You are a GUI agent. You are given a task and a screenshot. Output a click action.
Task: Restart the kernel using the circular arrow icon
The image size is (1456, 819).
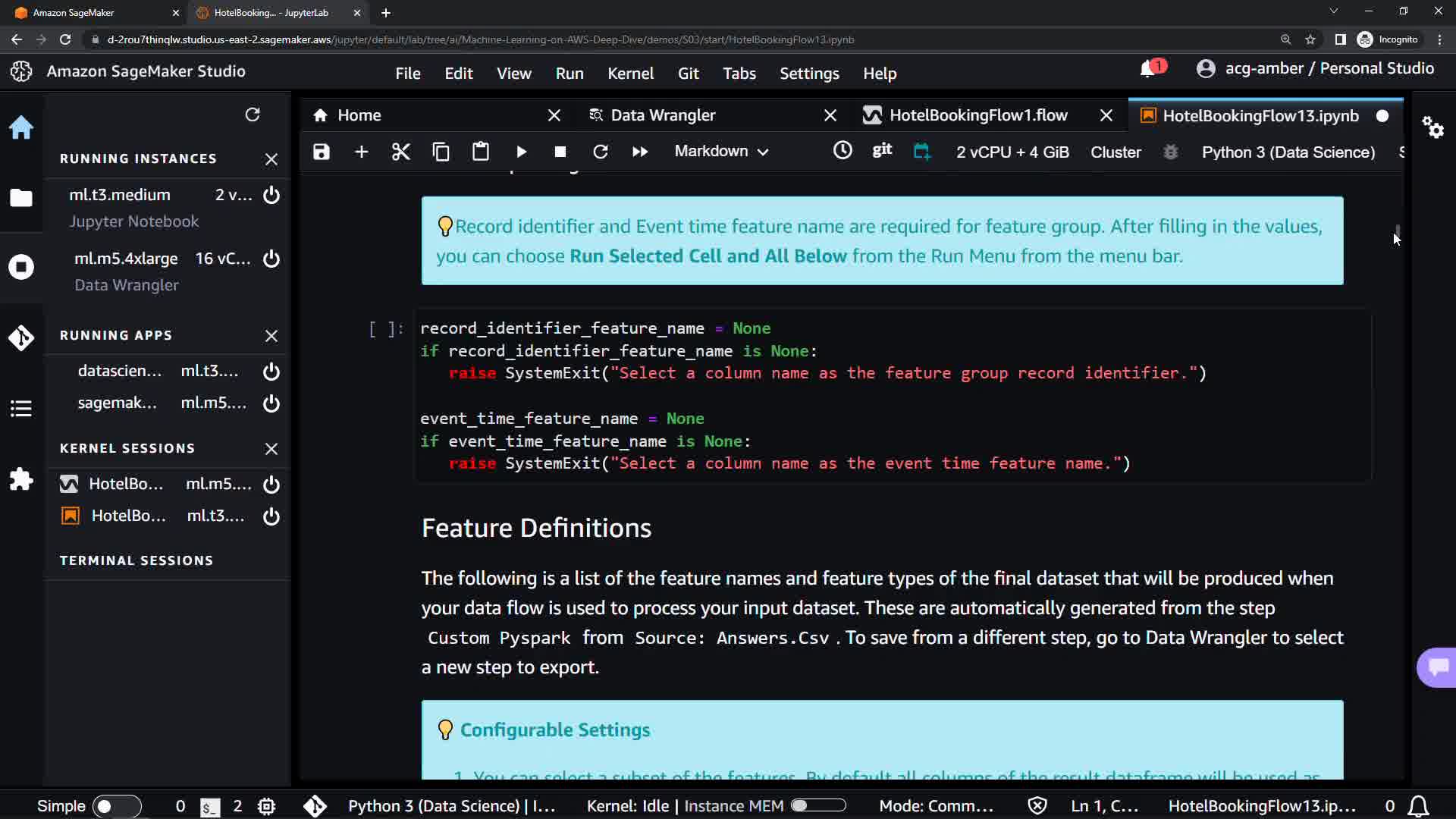pos(601,152)
